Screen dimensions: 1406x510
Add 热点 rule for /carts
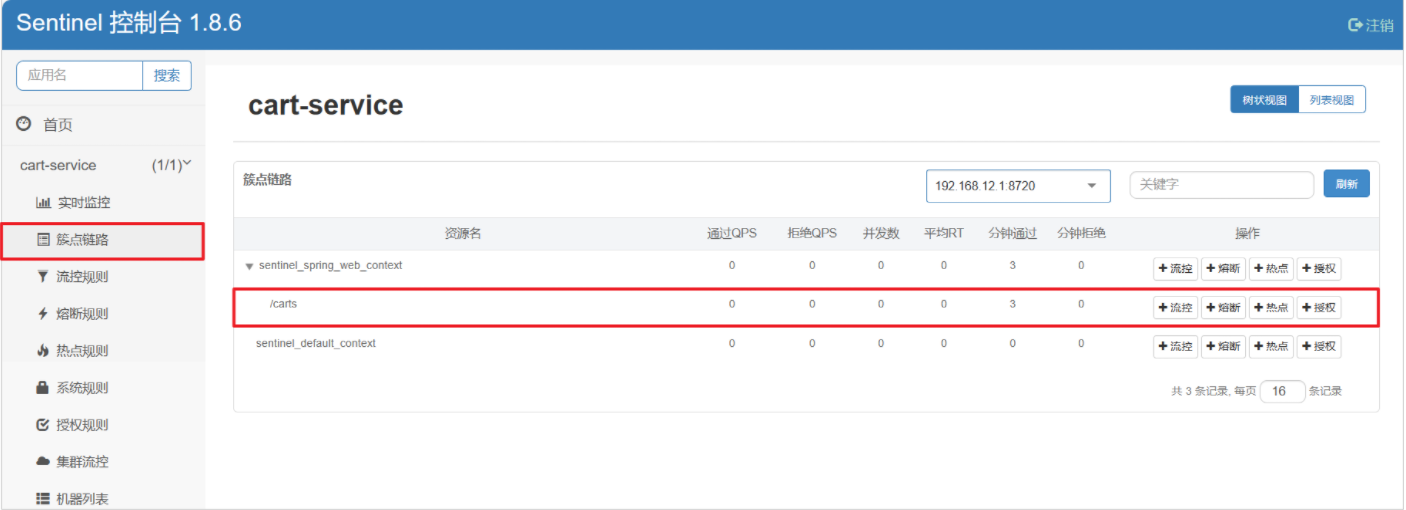1271,308
